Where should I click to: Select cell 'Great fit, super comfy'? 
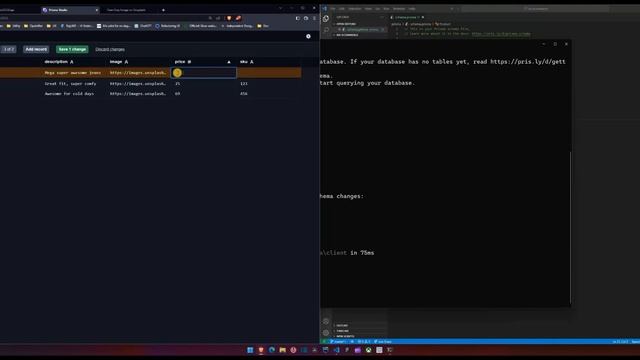tap(71, 83)
